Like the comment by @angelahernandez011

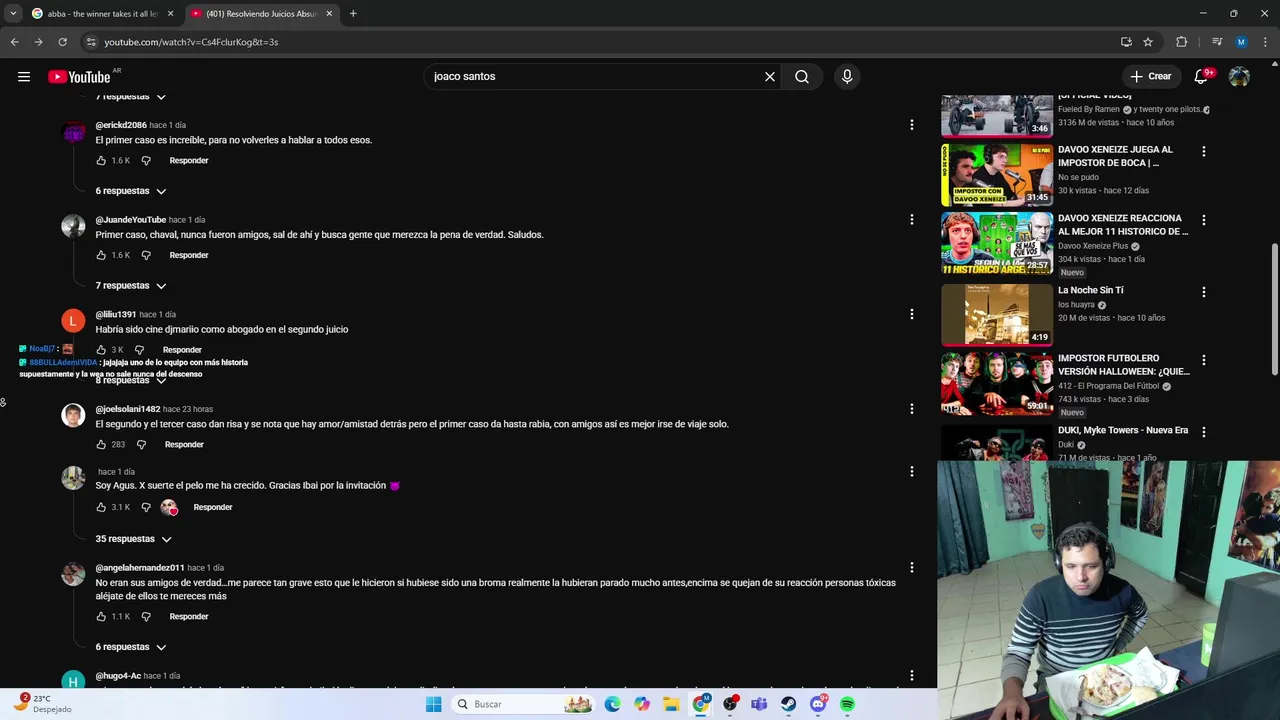pyautogui.click(x=101, y=617)
